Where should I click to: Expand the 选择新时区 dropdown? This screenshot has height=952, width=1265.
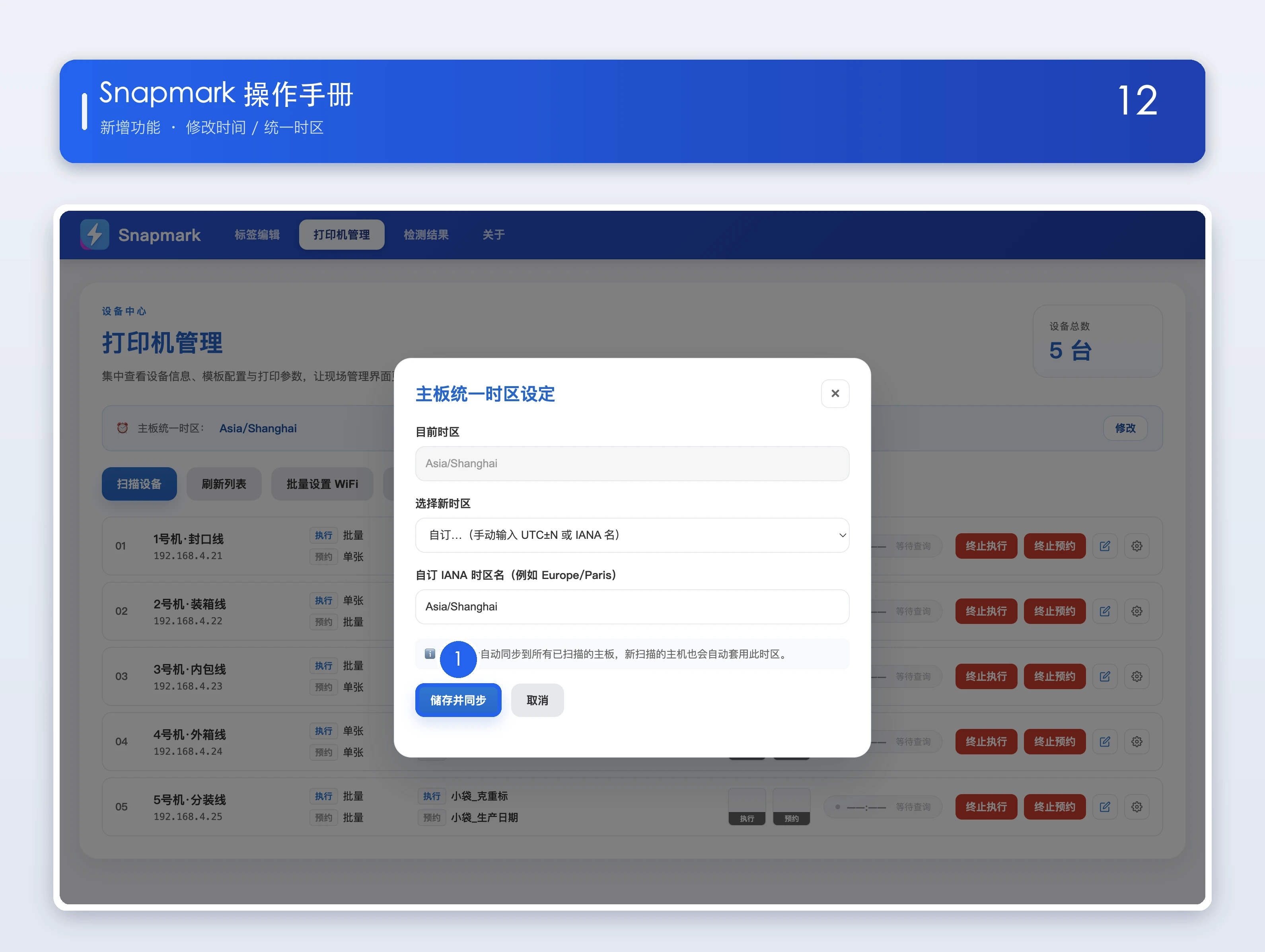(632, 535)
